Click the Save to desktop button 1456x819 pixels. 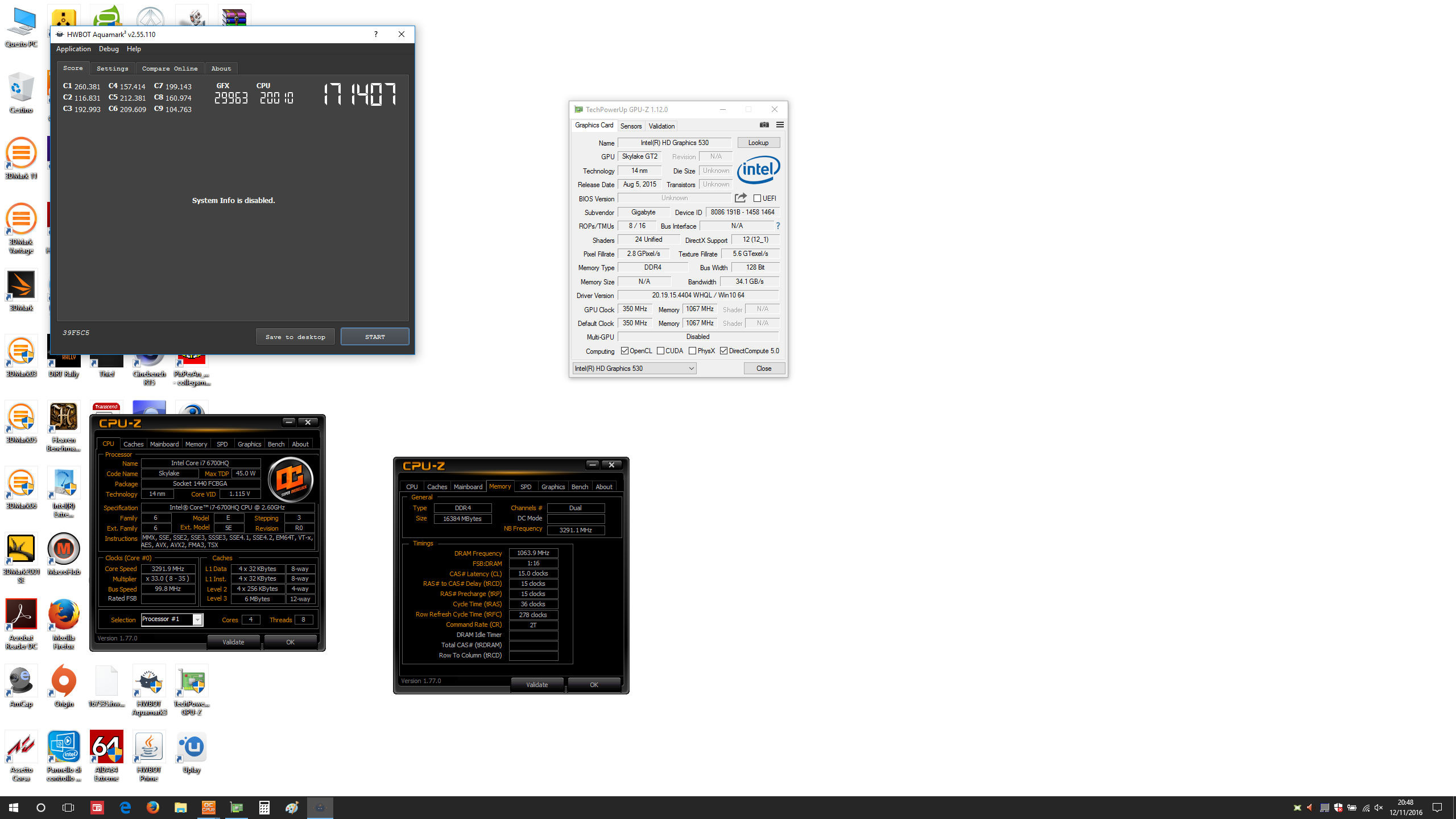pyautogui.click(x=295, y=337)
